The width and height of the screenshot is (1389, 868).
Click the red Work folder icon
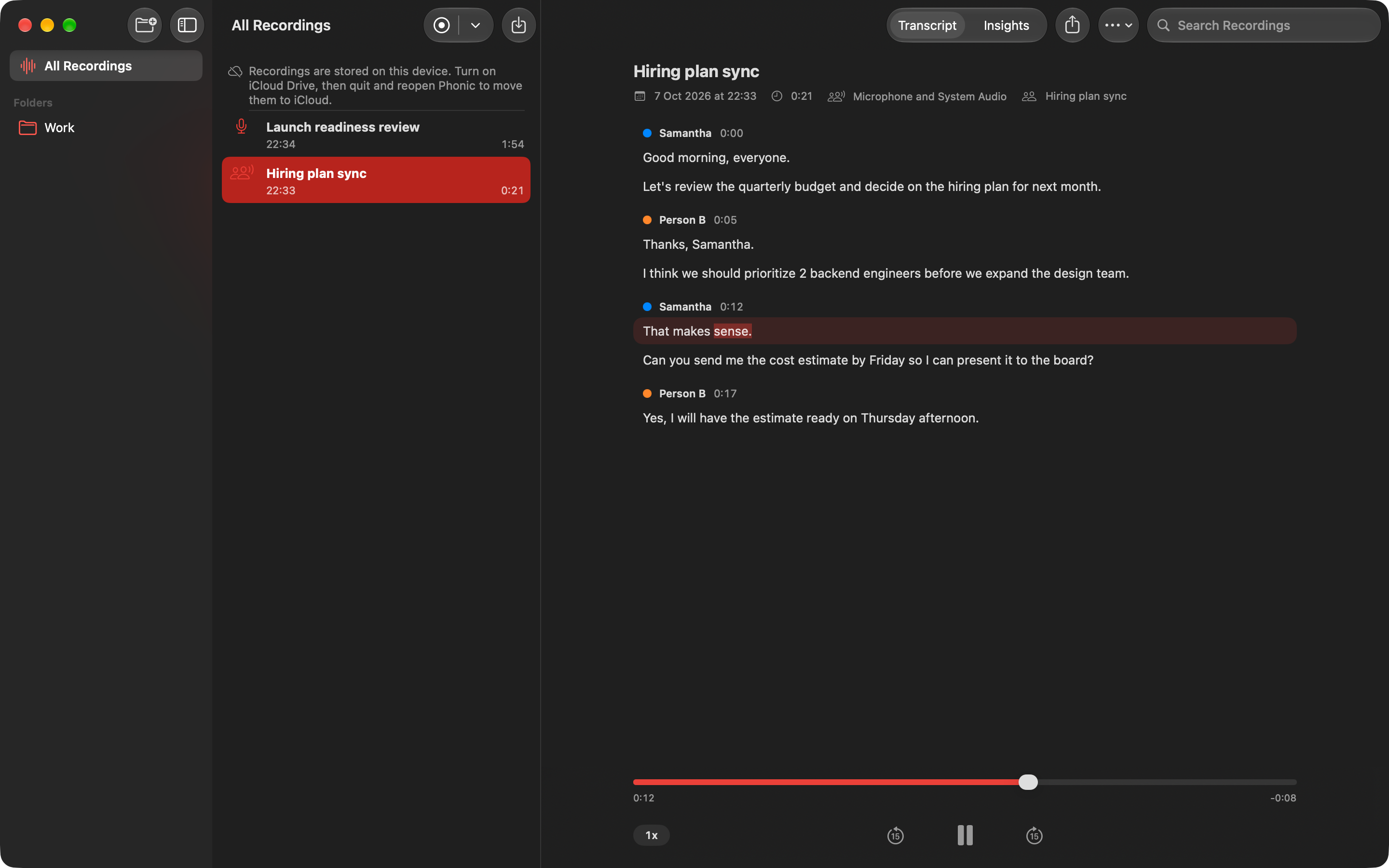pyautogui.click(x=27, y=127)
